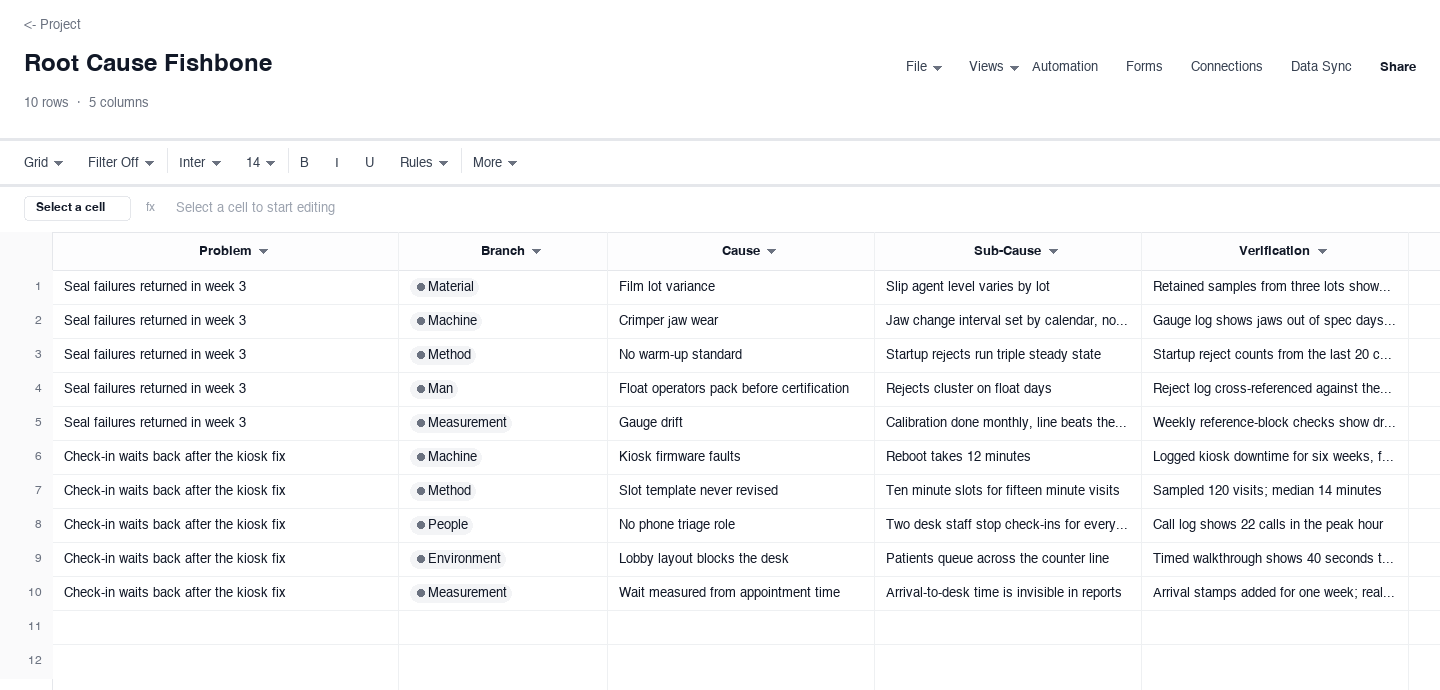Toggle bold formatting with B

point(305,163)
